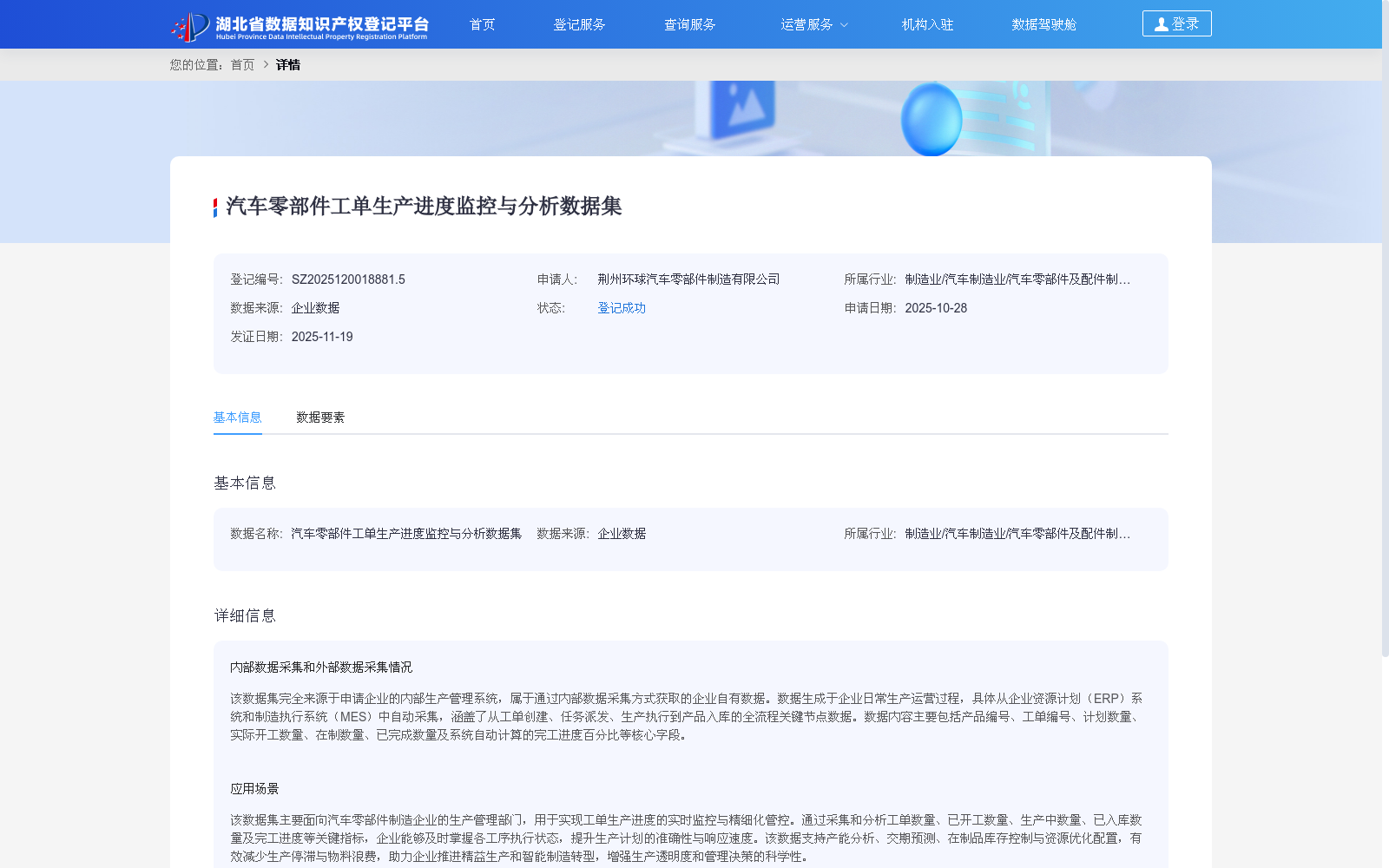Open the 数据驾驶舱 navigation item
Screen dimensions: 1389x868
pyautogui.click(x=1043, y=24)
